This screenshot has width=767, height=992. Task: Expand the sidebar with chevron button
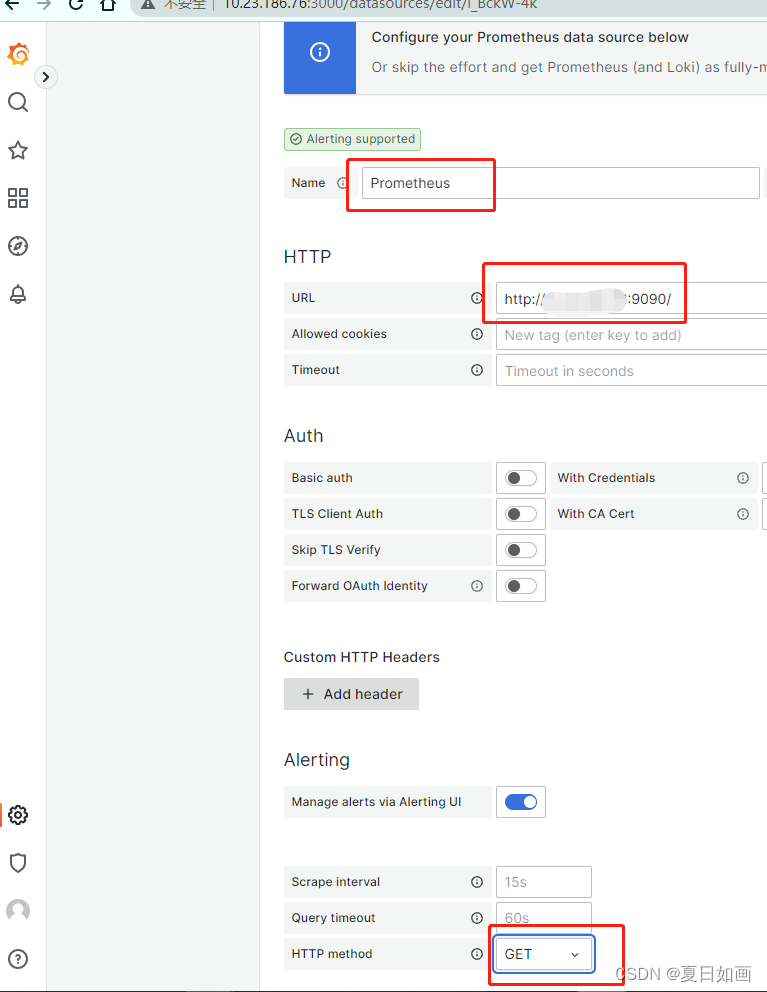click(46, 77)
